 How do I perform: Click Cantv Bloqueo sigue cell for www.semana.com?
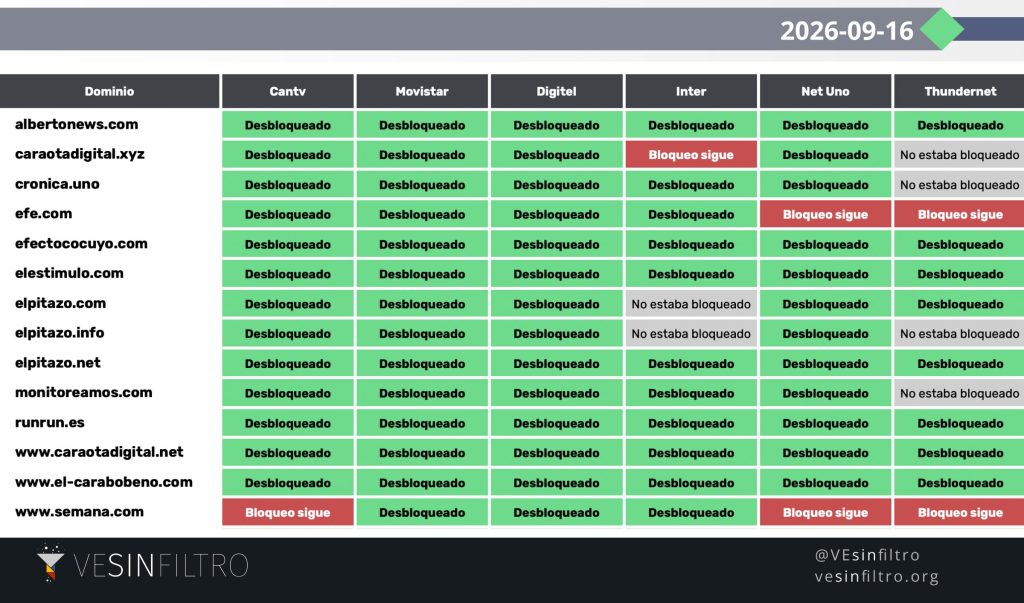click(x=287, y=512)
